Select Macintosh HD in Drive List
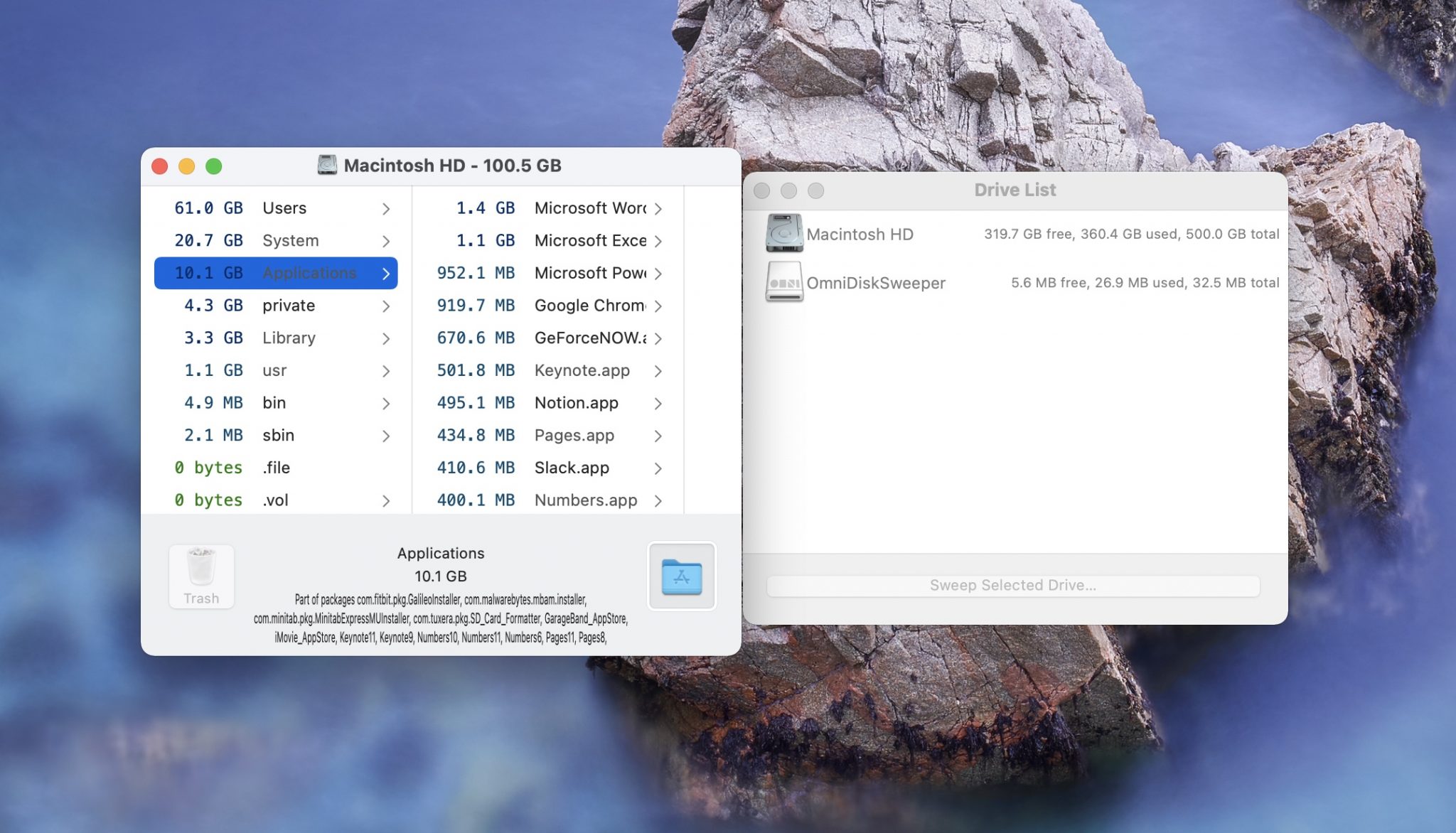Screen dimensions: 1456x833 (x=1015, y=234)
